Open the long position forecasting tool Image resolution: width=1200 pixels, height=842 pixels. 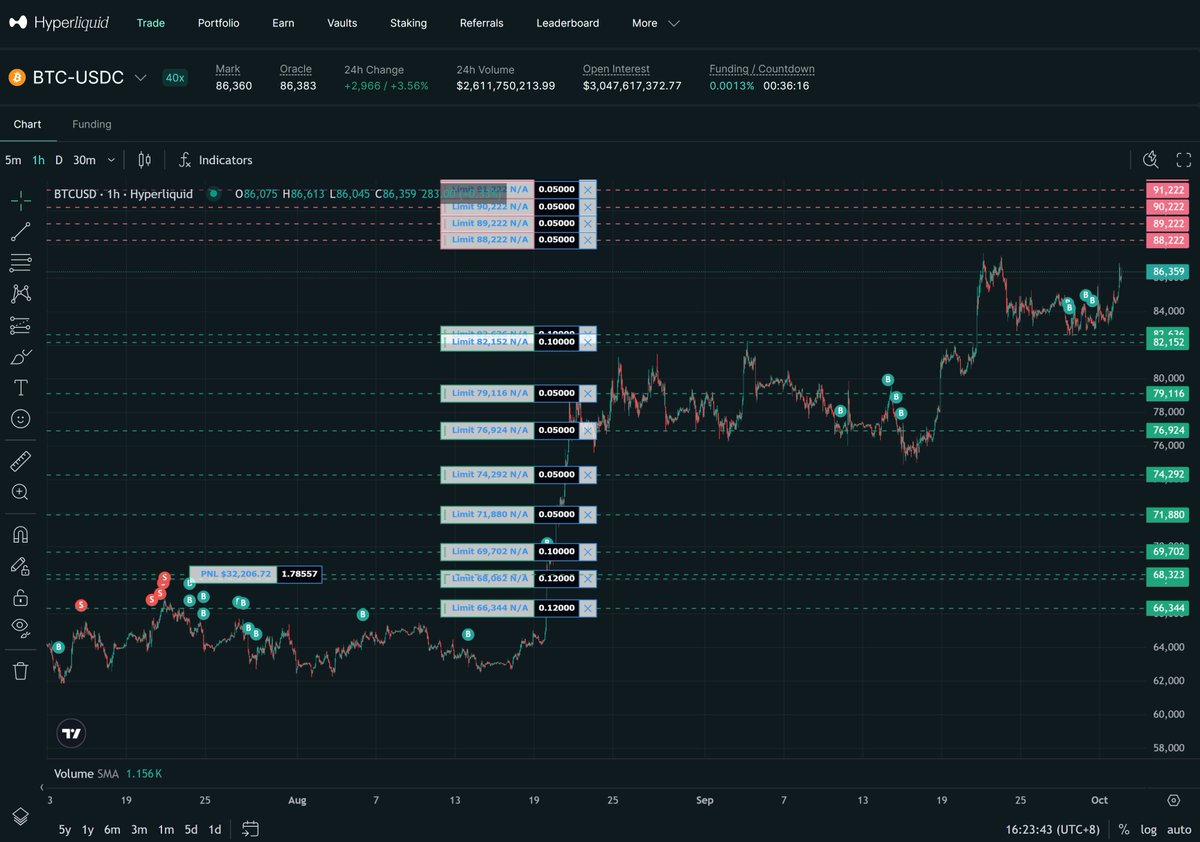(20, 325)
